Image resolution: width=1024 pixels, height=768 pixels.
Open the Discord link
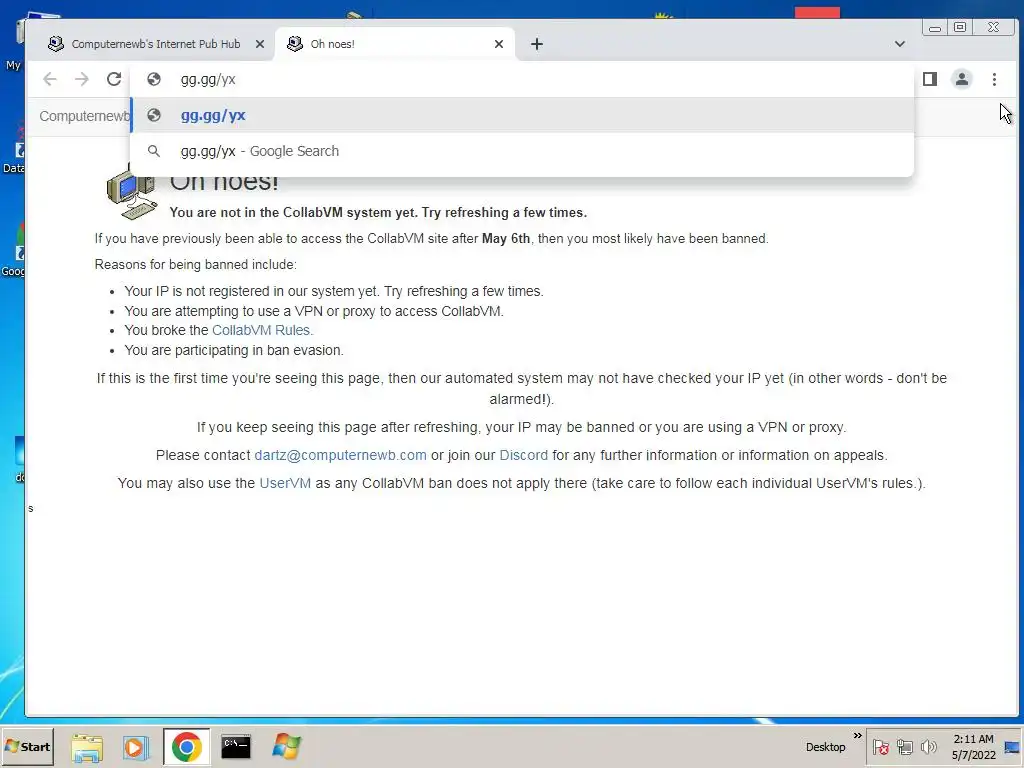click(x=524, y=455)
